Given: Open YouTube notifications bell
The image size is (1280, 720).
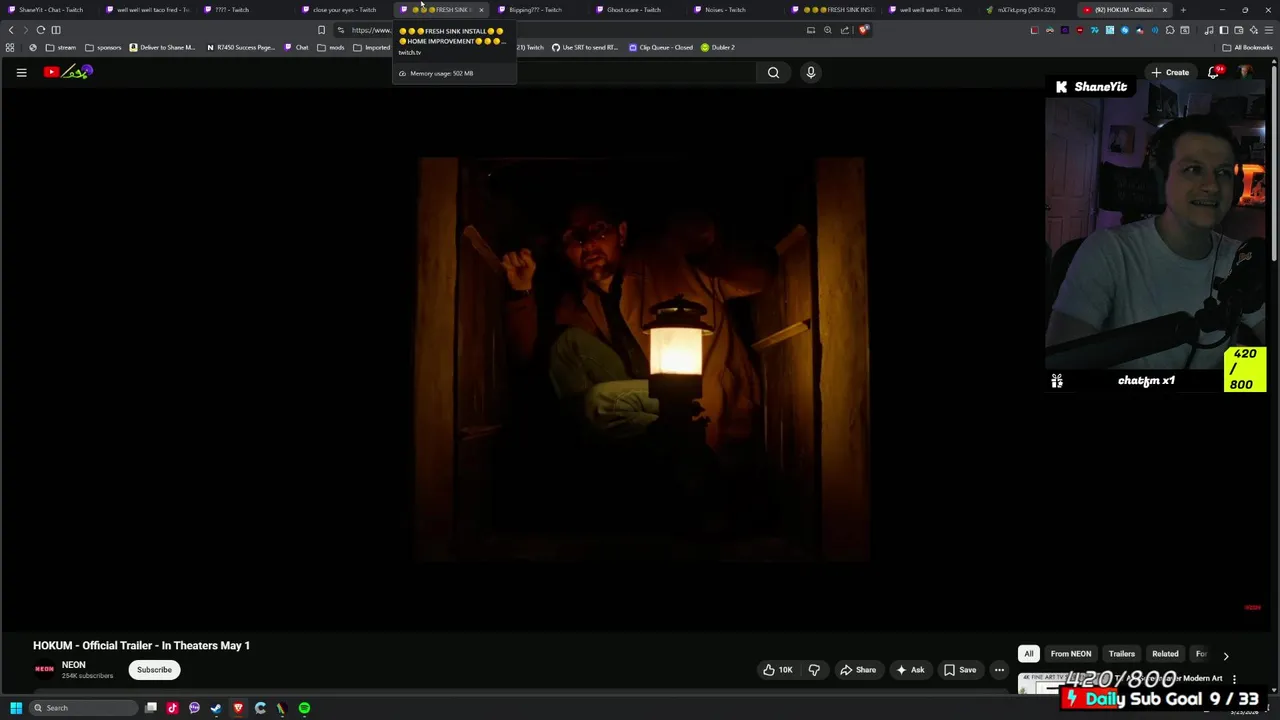Looking at the screenshot, I should coord(1214,72).
